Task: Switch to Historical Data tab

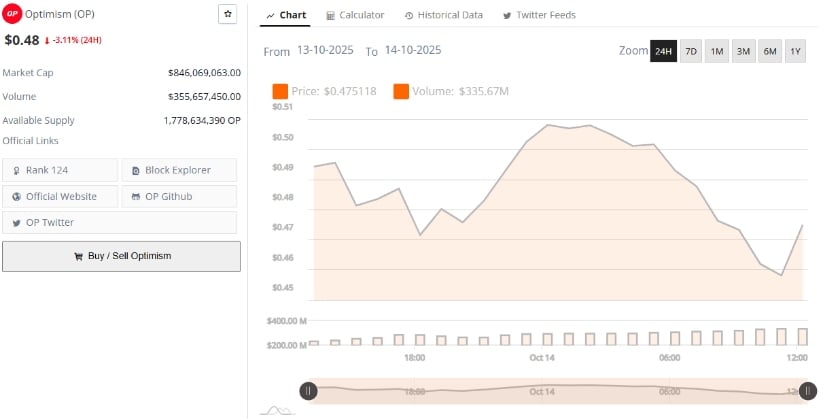Action: pos(444,15)
